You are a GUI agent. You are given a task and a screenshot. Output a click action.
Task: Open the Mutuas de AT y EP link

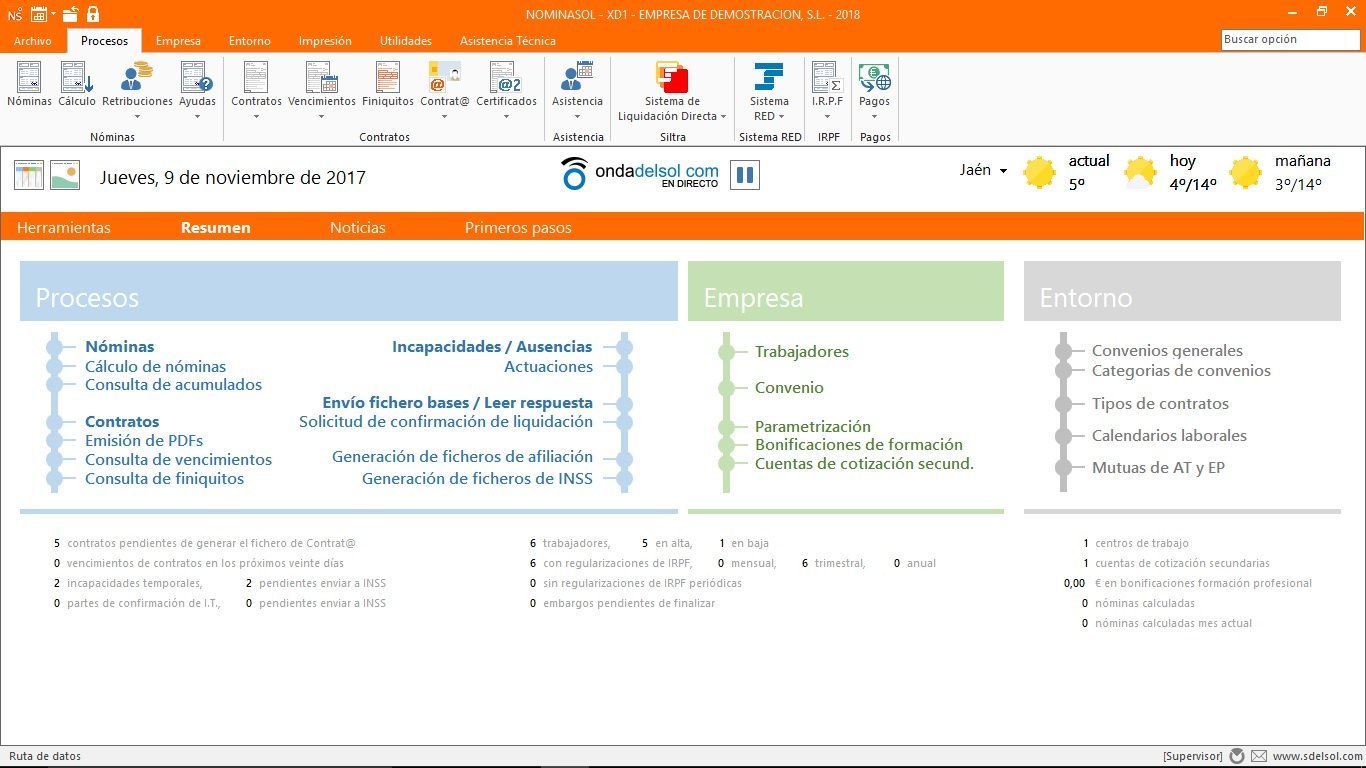[x=1158, y=467]
